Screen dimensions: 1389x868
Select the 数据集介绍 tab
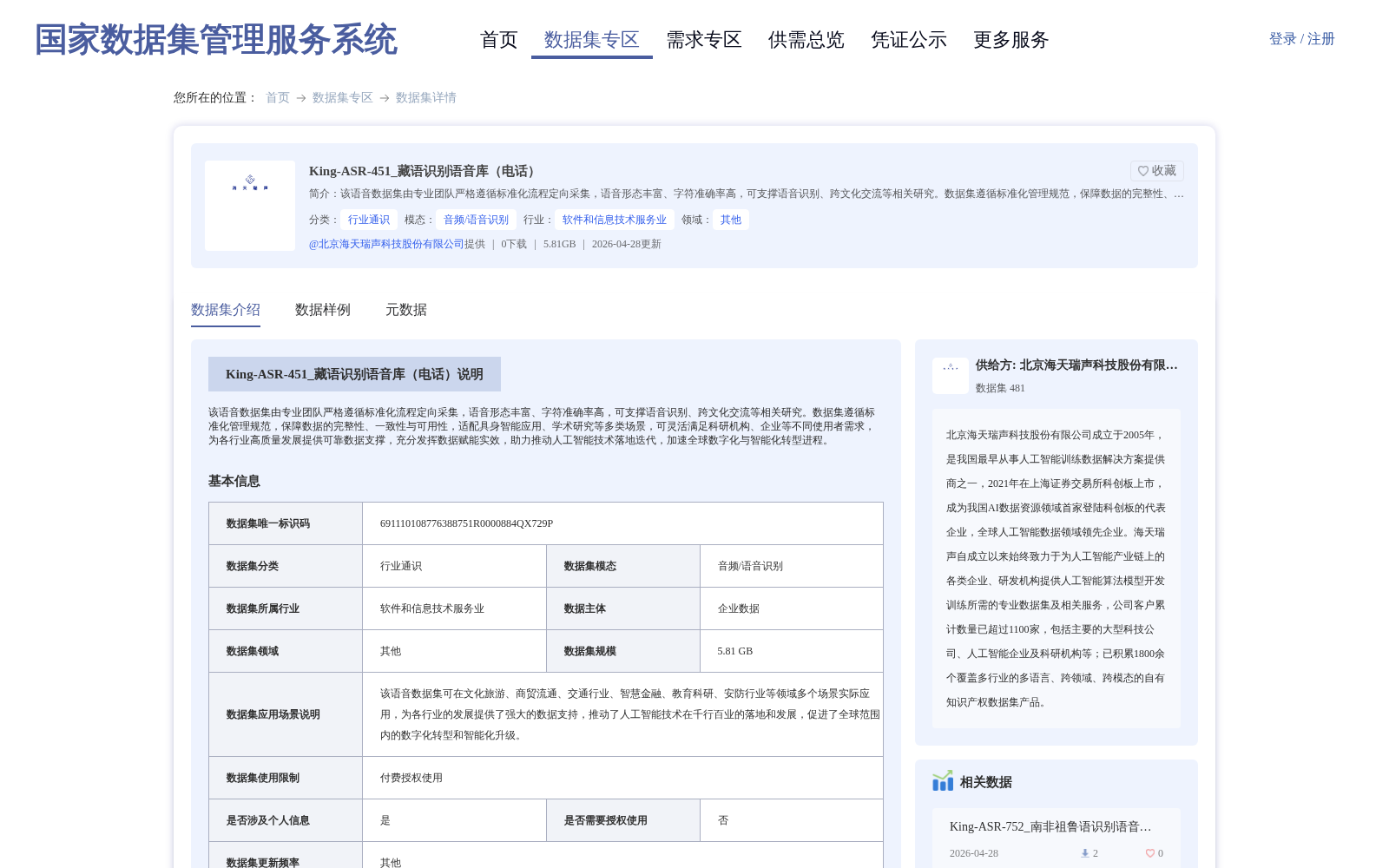(226, 310)
